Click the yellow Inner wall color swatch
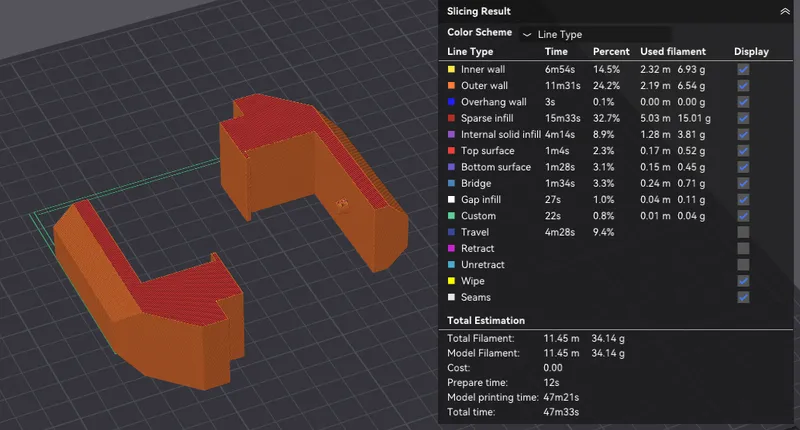 (x=451, y=69)
